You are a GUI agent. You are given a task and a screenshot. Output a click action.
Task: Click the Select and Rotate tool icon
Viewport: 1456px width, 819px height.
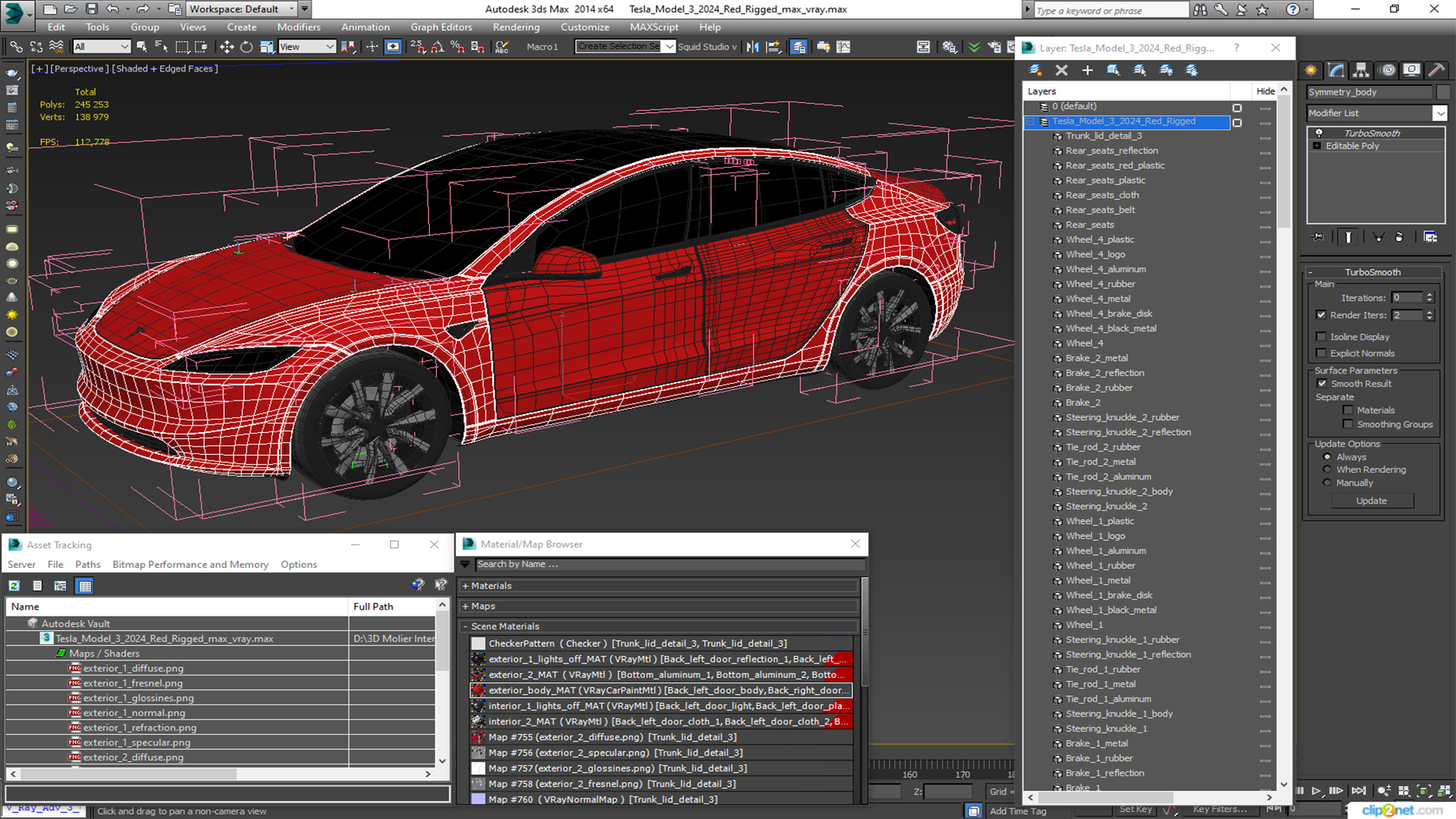(246, 47)
